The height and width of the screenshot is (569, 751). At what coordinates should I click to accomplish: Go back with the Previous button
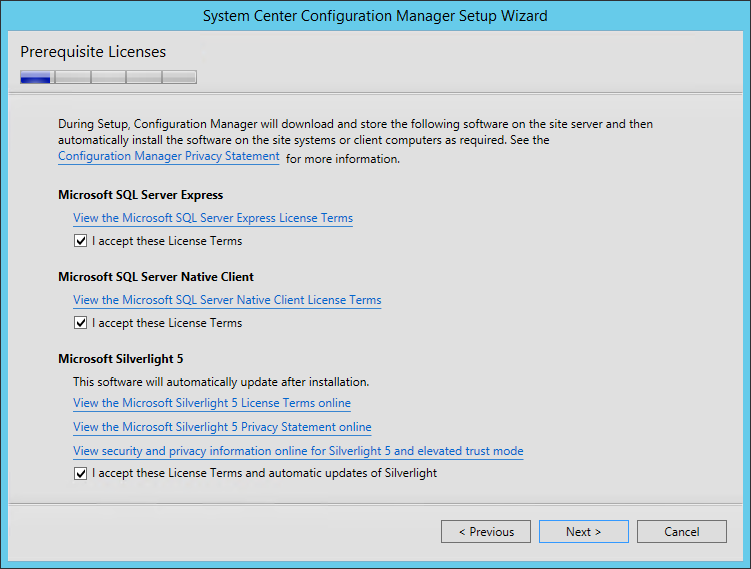[x=486, y=532]
